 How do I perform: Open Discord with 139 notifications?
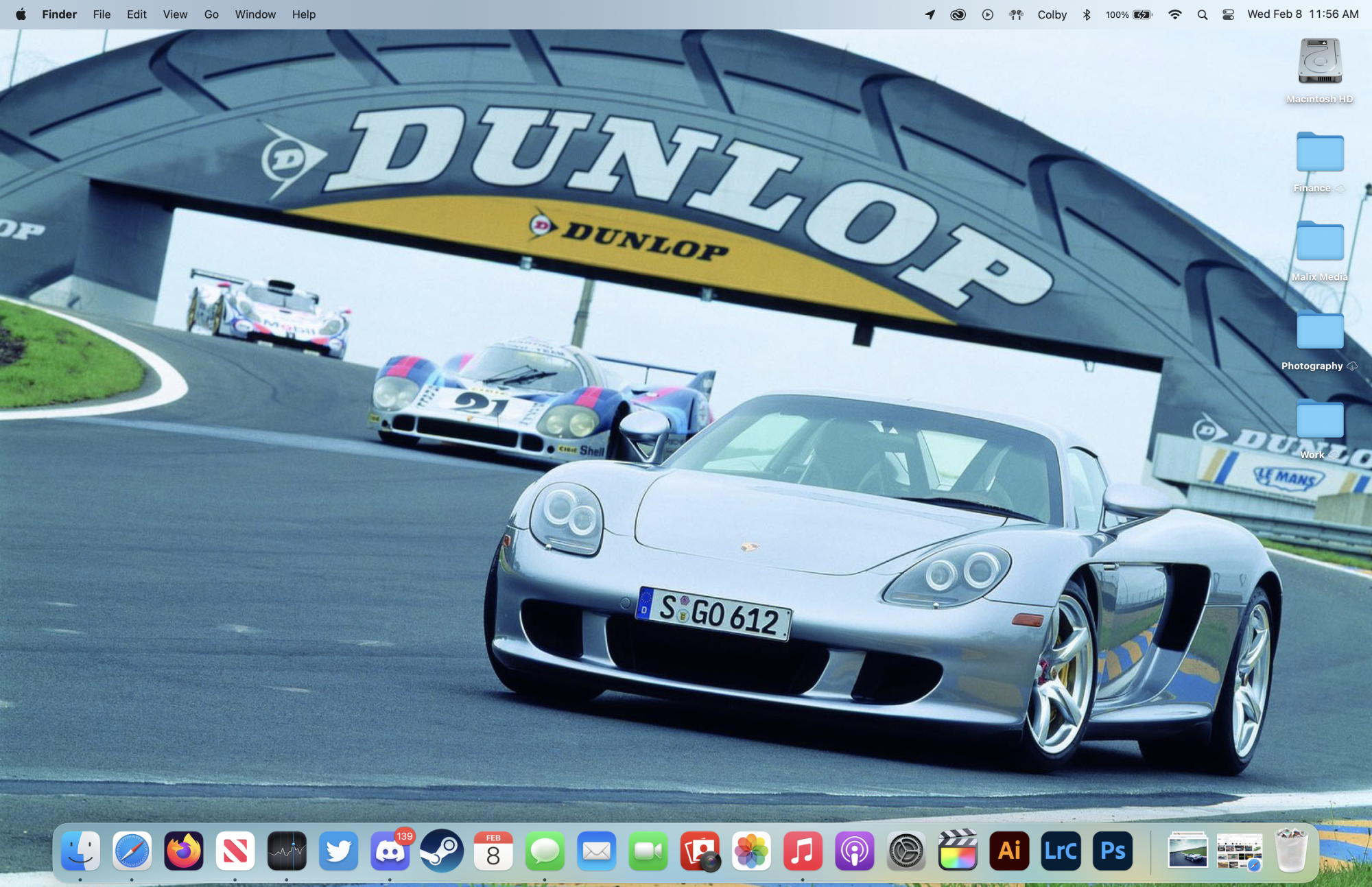pos(390,851)
